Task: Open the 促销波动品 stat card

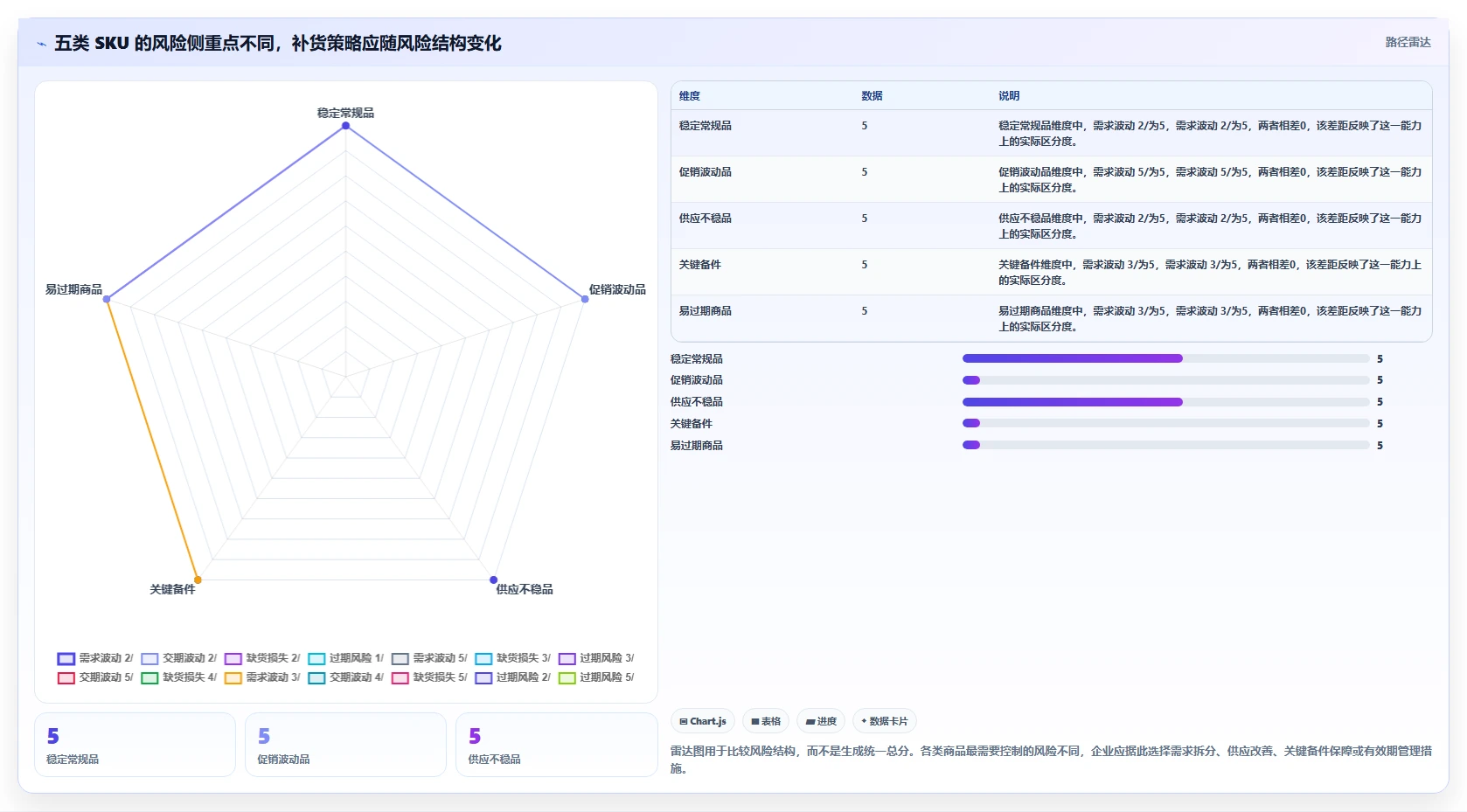Action: pyautogui.click(x=346, y=745)
